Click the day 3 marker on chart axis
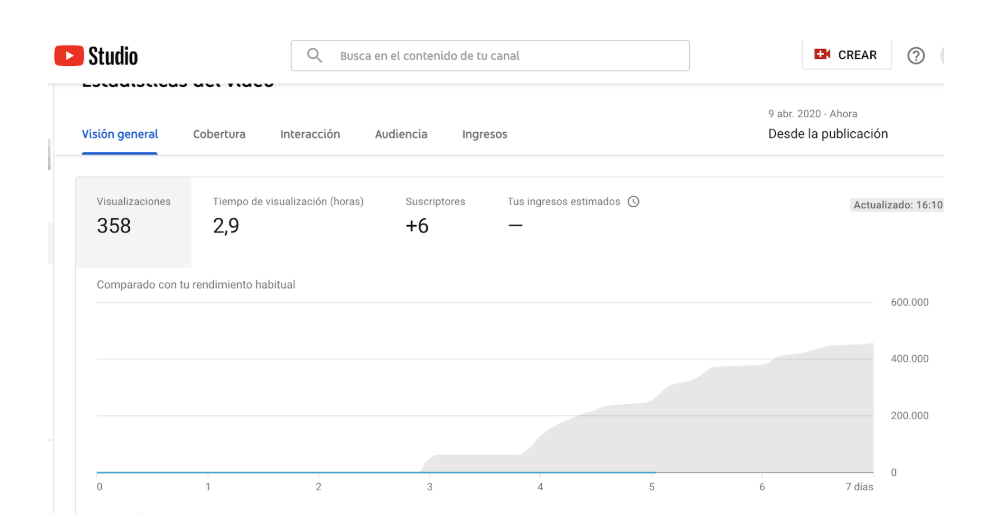 click(430, 487)
